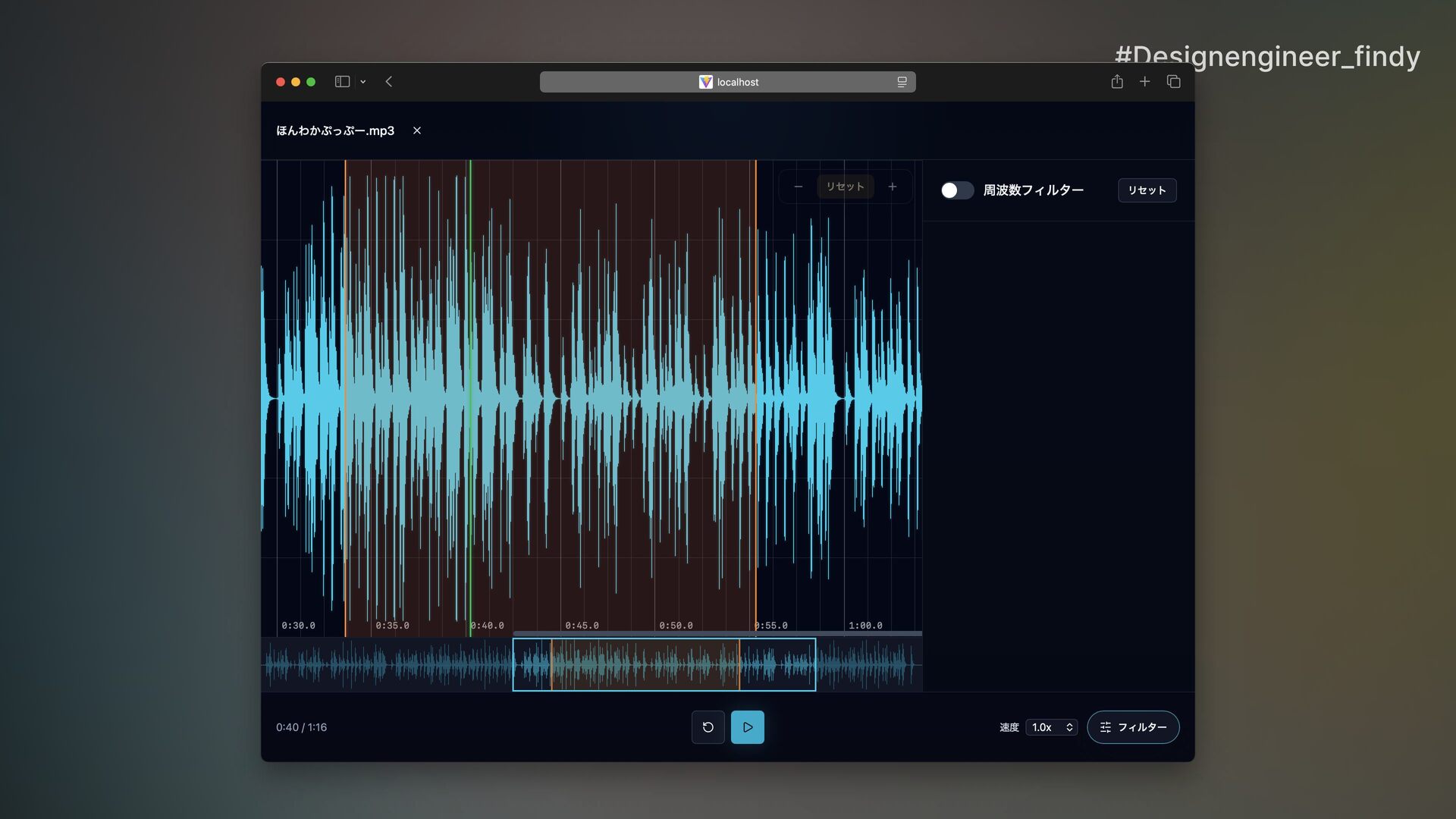Go back with browser back arrow
Screen dimensions: 1456x819
tap(389, 81)
